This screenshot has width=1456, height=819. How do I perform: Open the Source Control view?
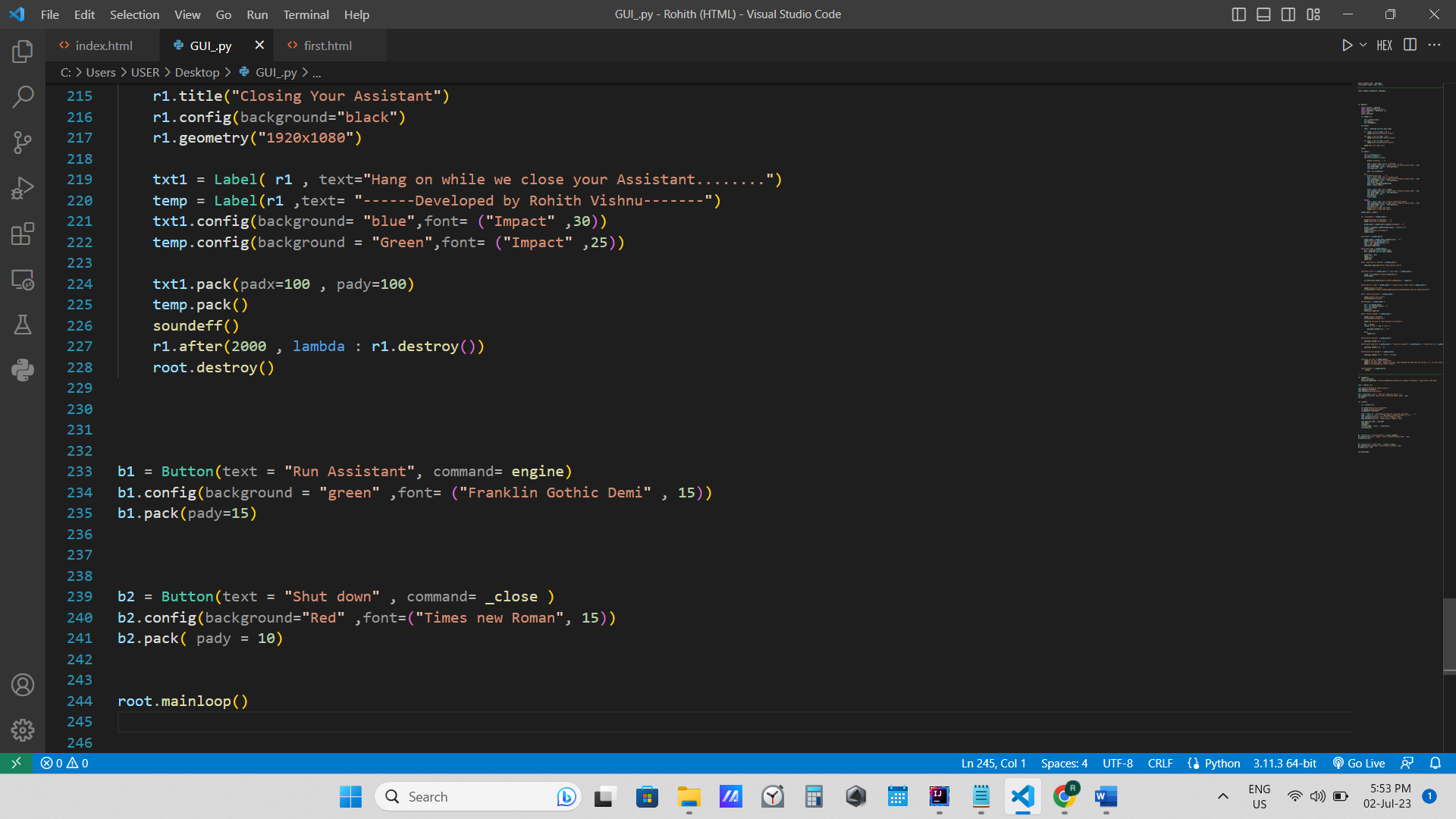pyautogui.click(x=23, y=143)
